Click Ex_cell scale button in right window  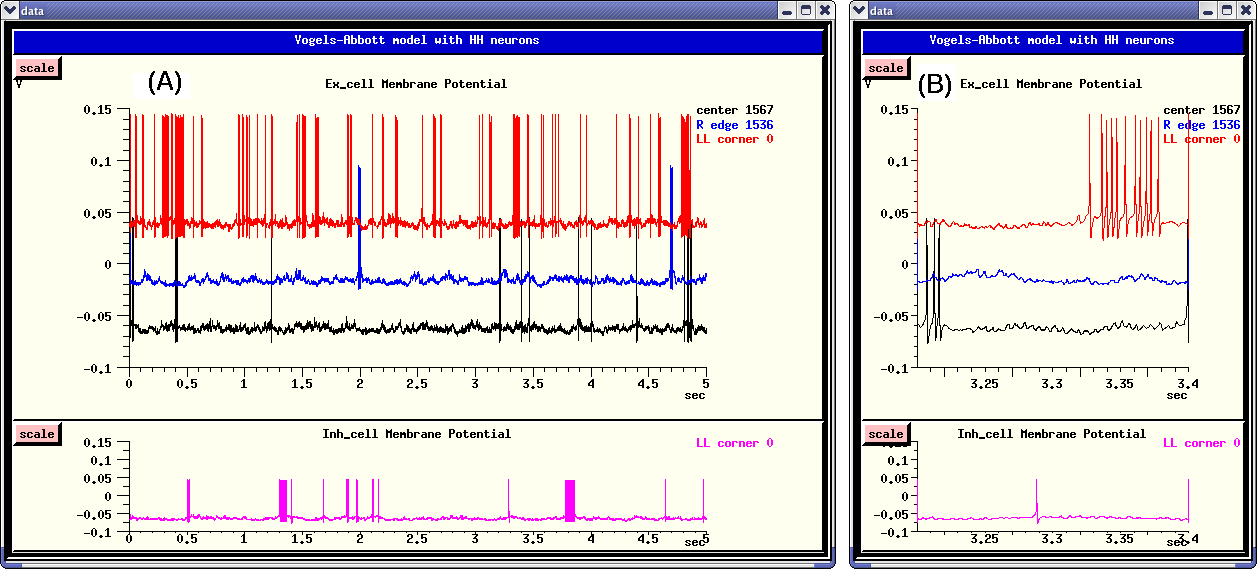tap(885, 68)
